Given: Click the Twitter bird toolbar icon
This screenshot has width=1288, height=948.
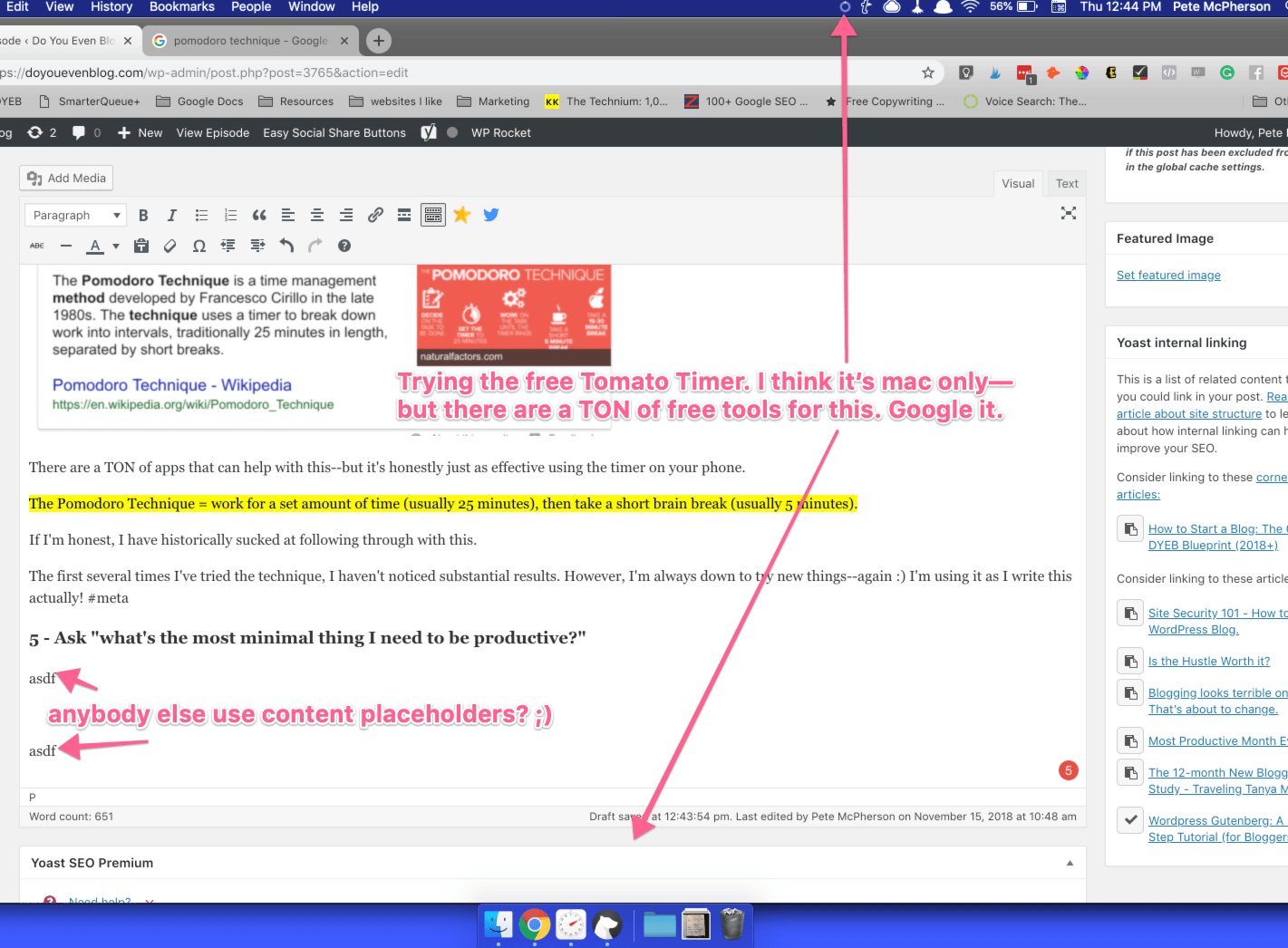Looking at the screenshot, I should (491, 215).
